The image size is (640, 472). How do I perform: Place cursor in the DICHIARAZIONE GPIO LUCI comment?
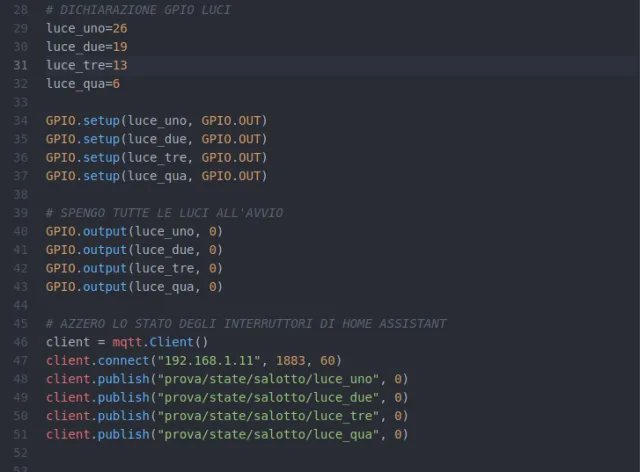[138, 9]
